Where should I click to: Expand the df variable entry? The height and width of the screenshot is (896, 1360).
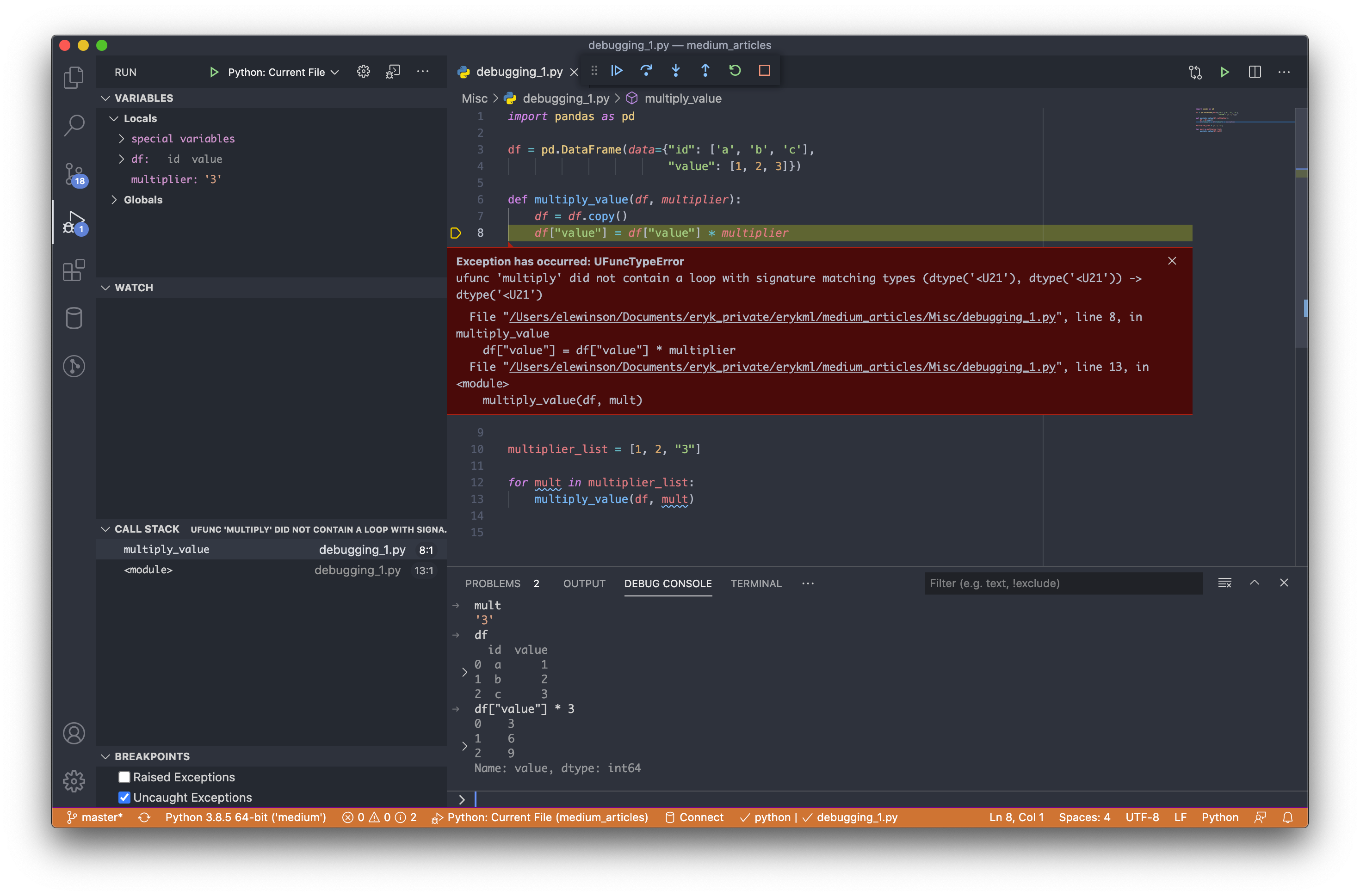click(121, 159)
